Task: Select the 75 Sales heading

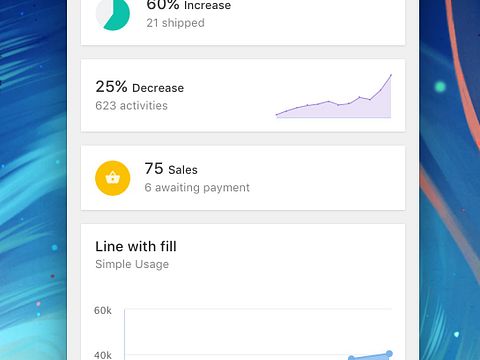Action: (x=171, y=169)
